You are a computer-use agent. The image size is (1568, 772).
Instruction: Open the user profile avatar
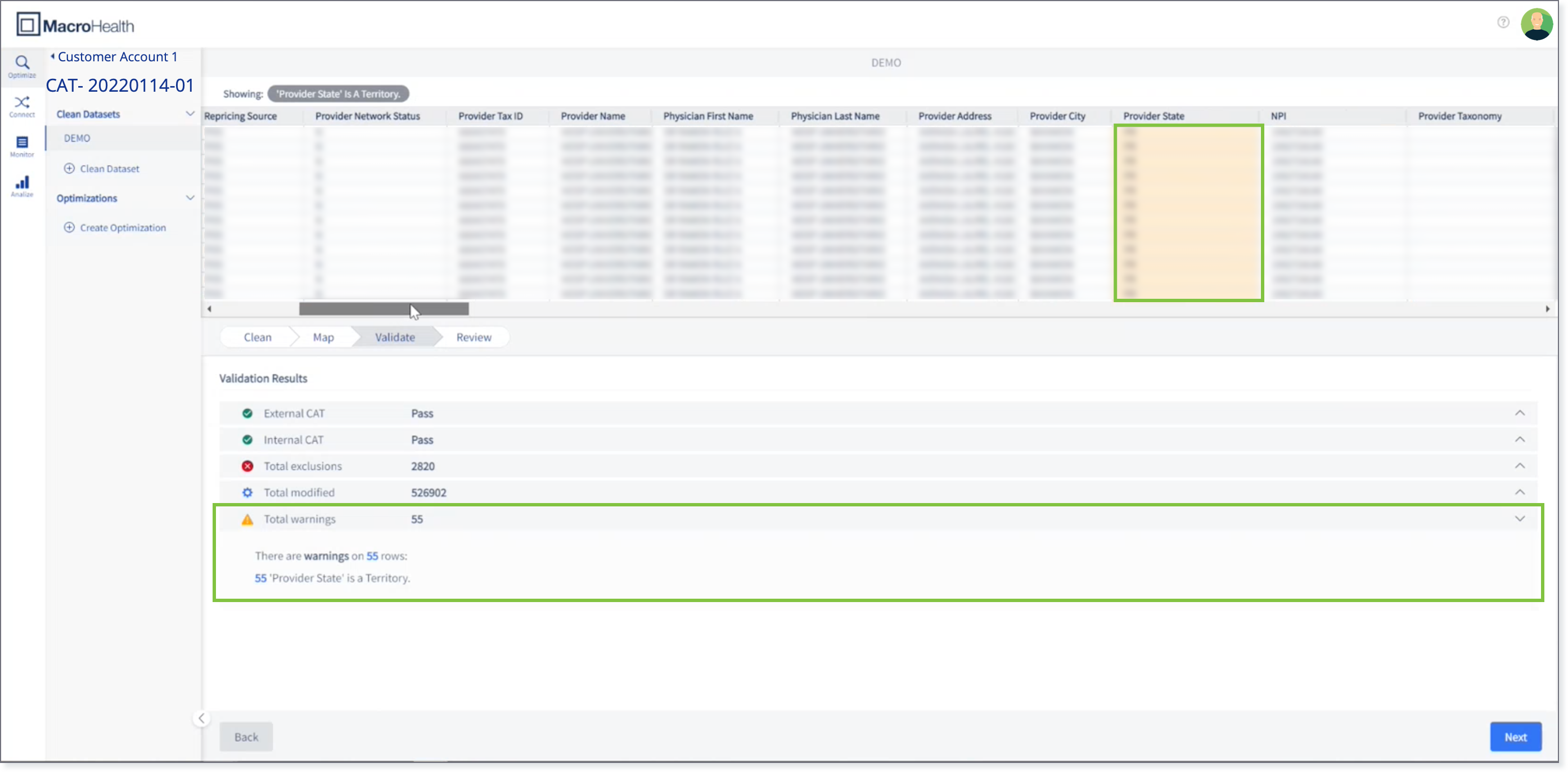(x=1536, y=24)
